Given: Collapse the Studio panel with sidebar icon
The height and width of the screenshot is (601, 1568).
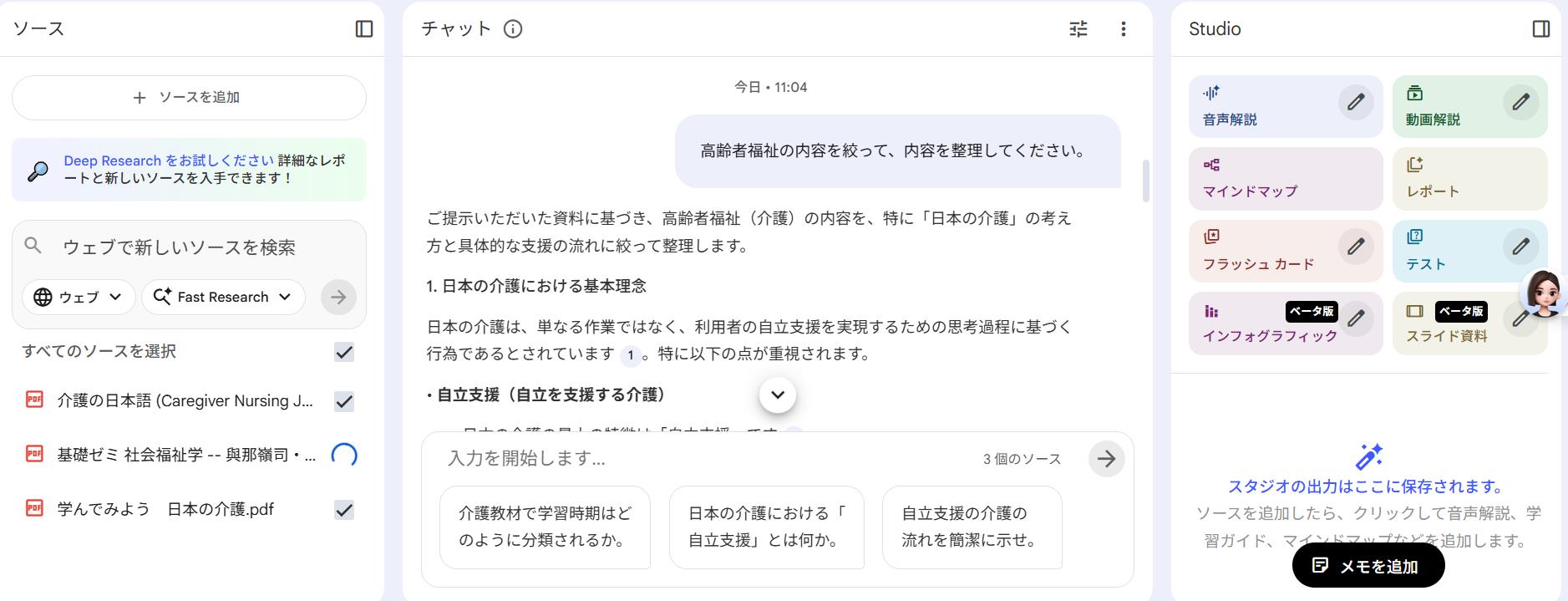Looking at the screenshot, I should (1541, 29).
